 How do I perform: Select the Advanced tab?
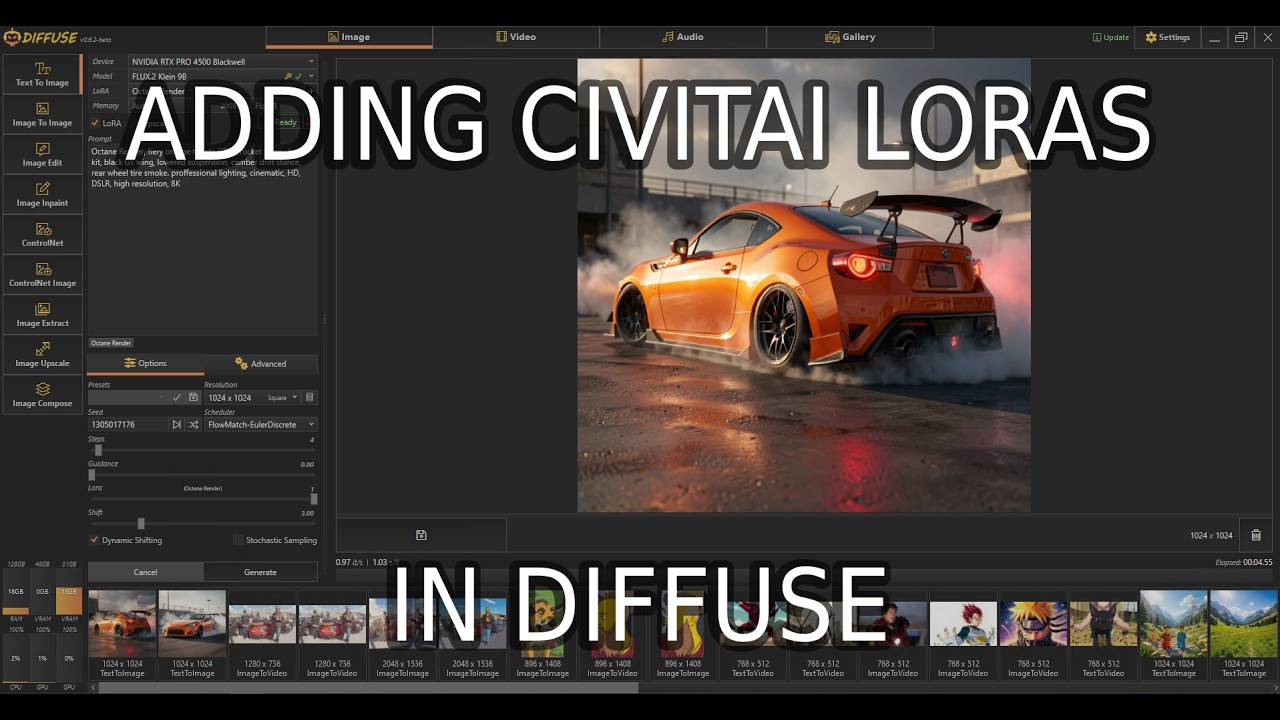(261, 363)
